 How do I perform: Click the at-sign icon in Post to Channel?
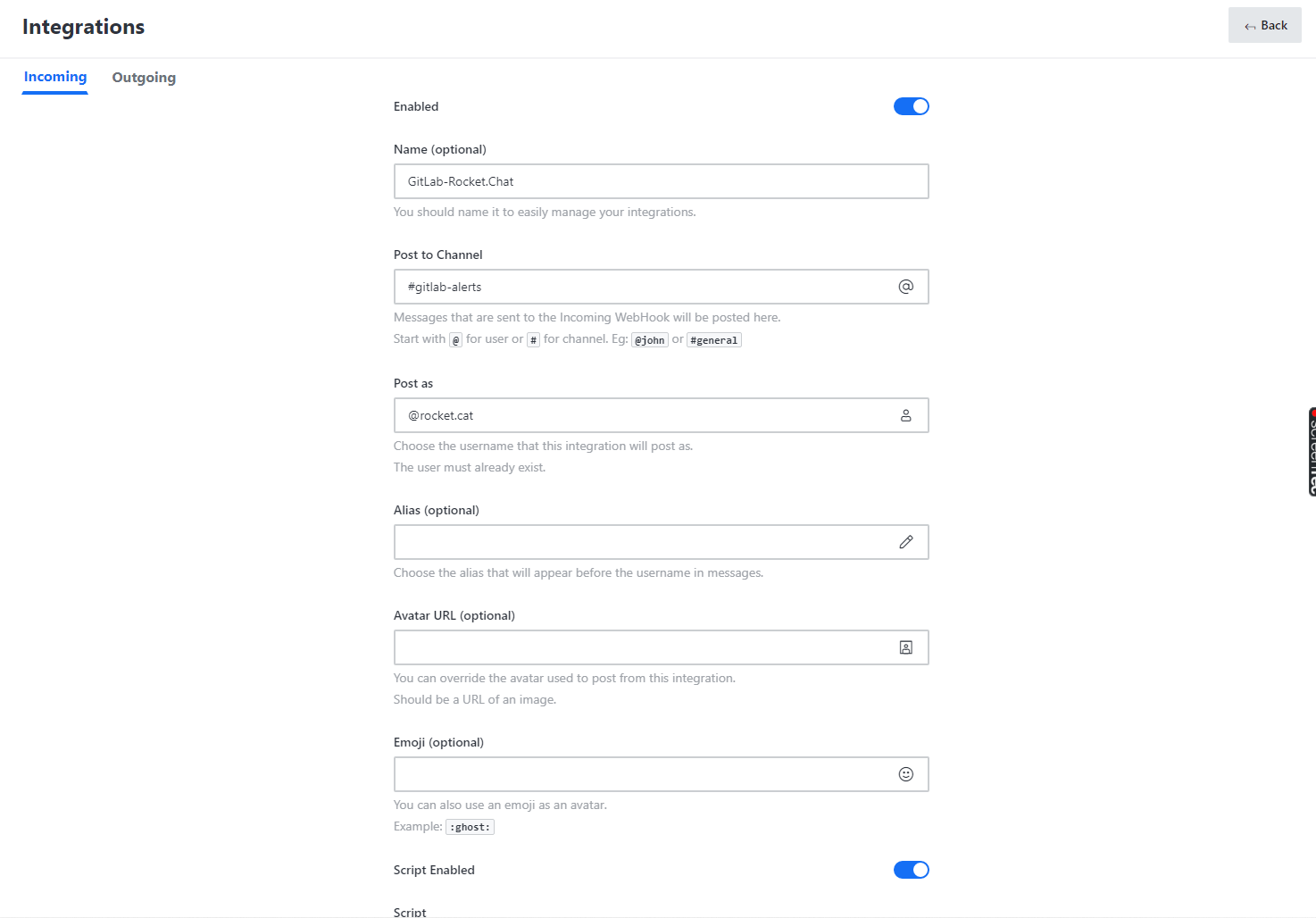click(x=905, y=287)
